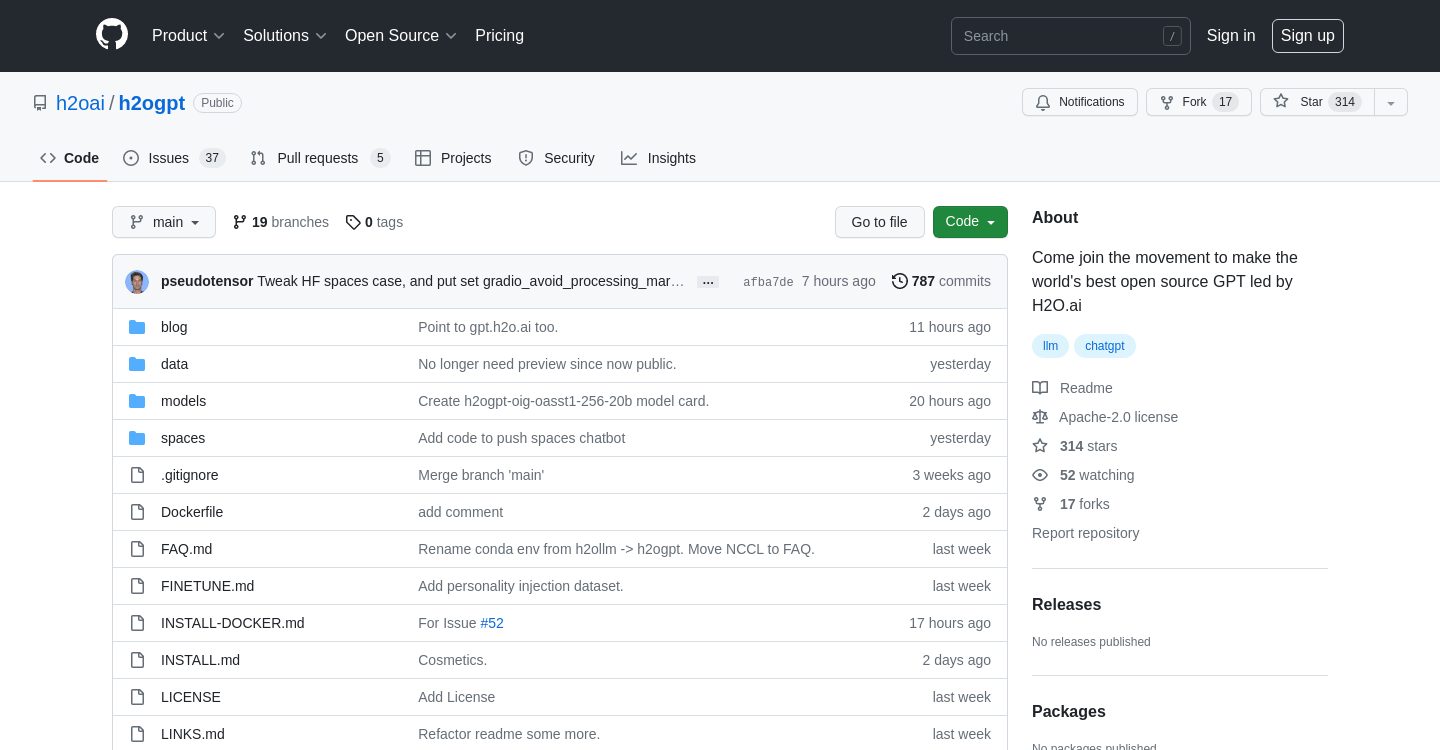Click the Insights graph icon
This screenshot has width=1440, height=750.
629,158
